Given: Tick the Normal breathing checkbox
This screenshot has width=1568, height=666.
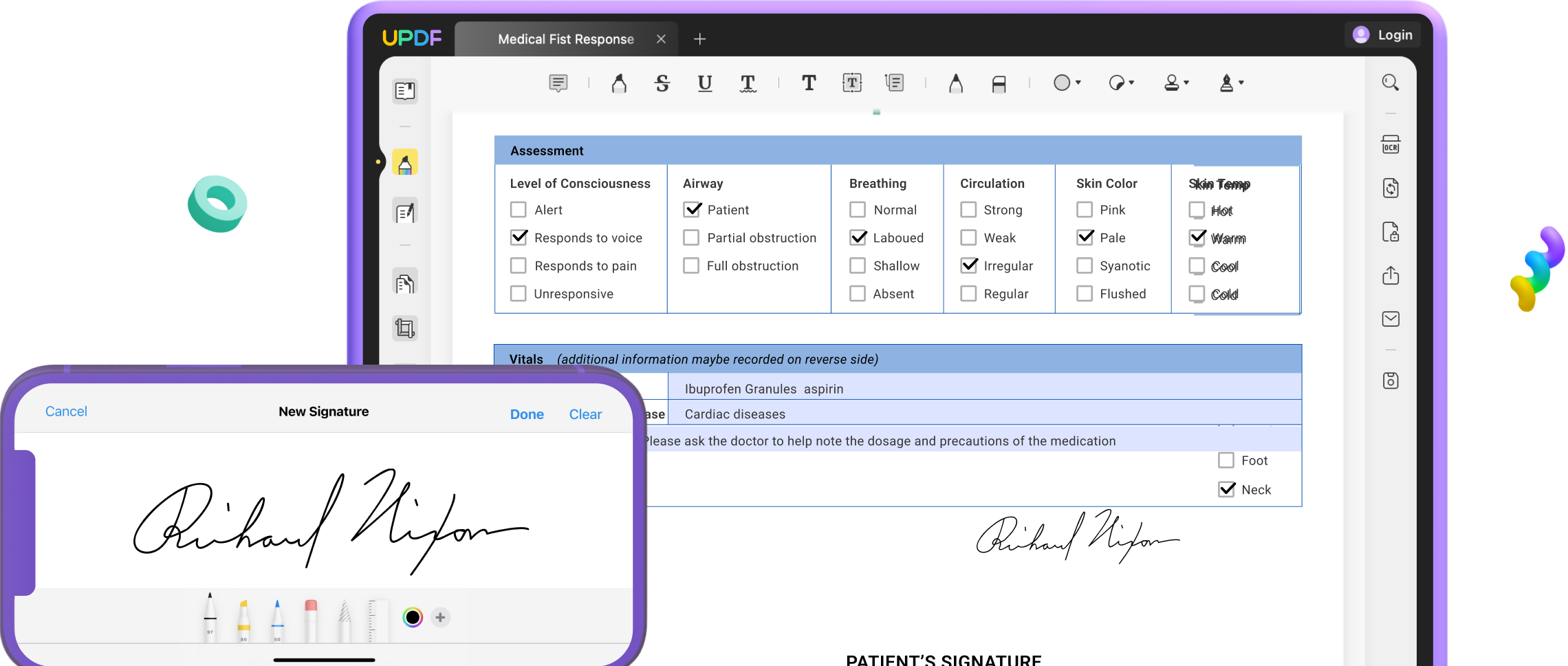Looking at the screenshot, I should (858, 209).
